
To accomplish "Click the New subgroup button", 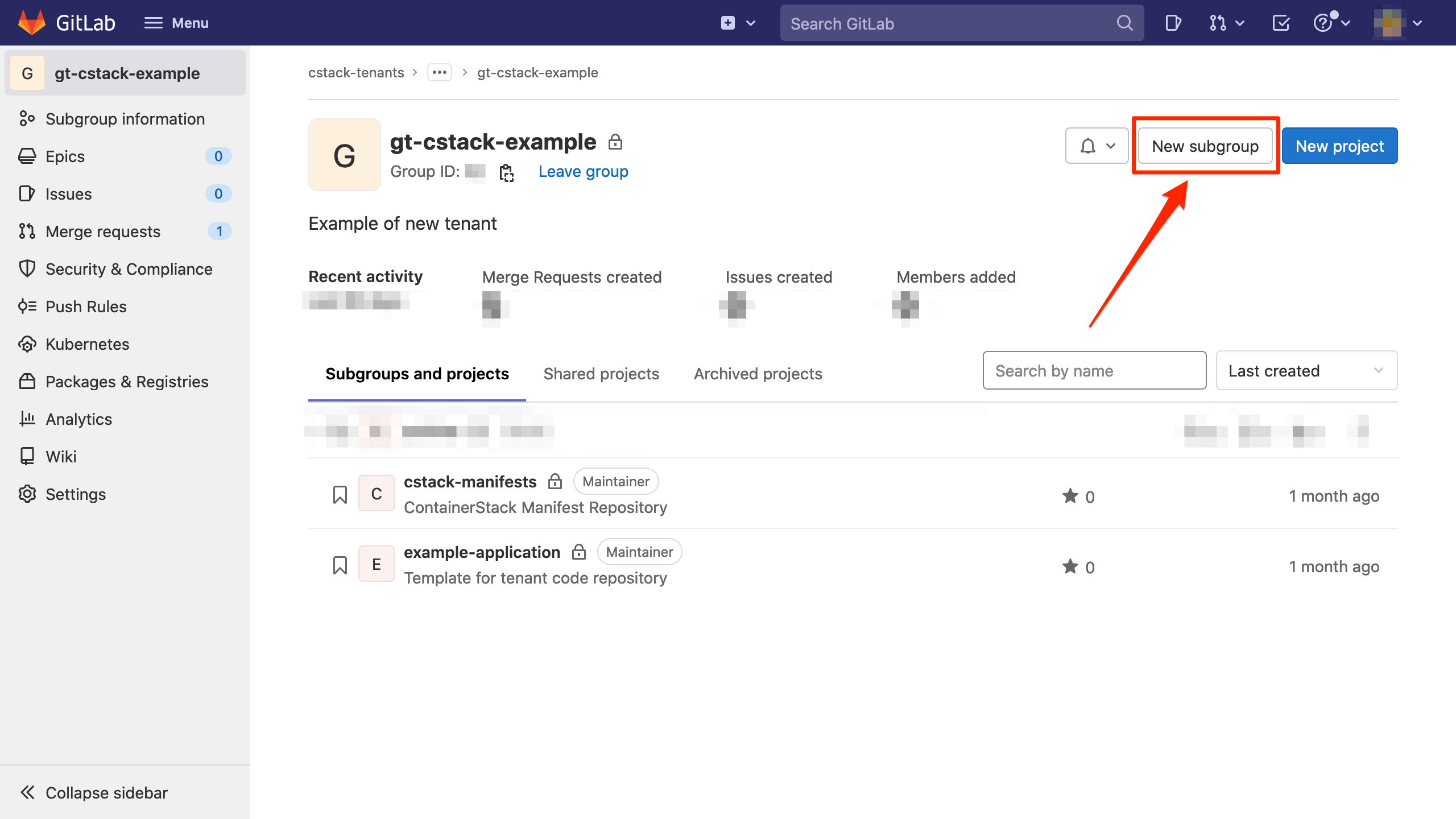I will click(x=1205, y=146).
